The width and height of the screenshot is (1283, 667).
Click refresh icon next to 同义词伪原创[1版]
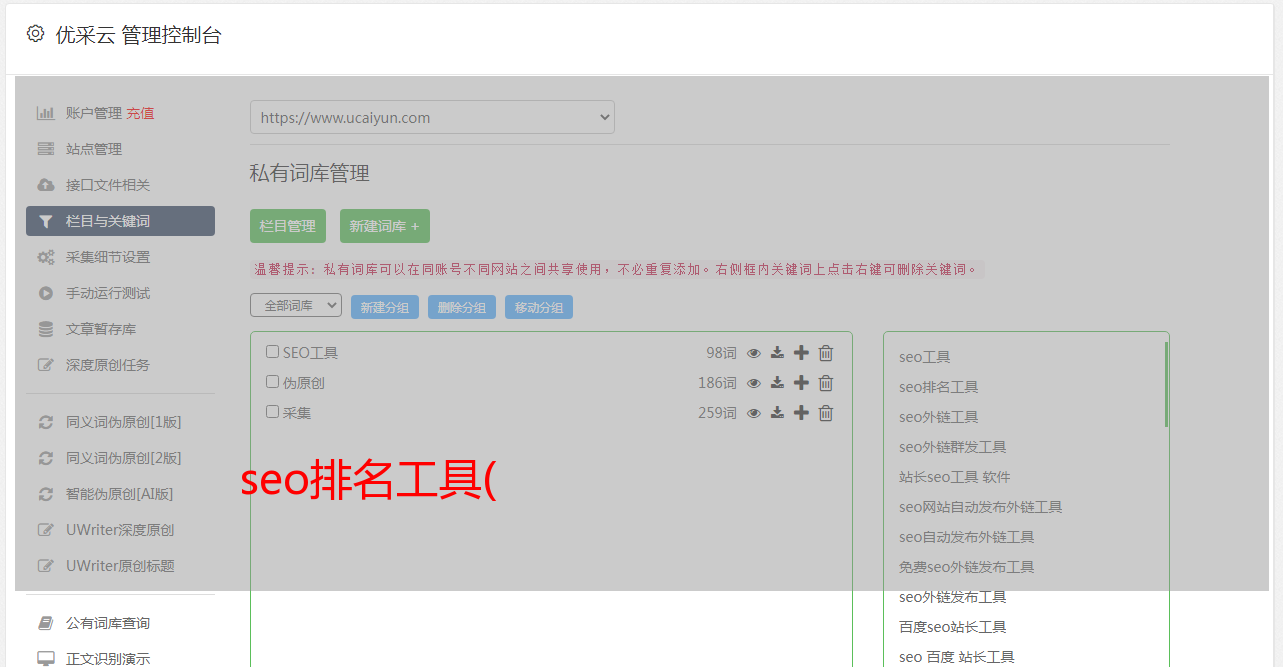(46, 422)
